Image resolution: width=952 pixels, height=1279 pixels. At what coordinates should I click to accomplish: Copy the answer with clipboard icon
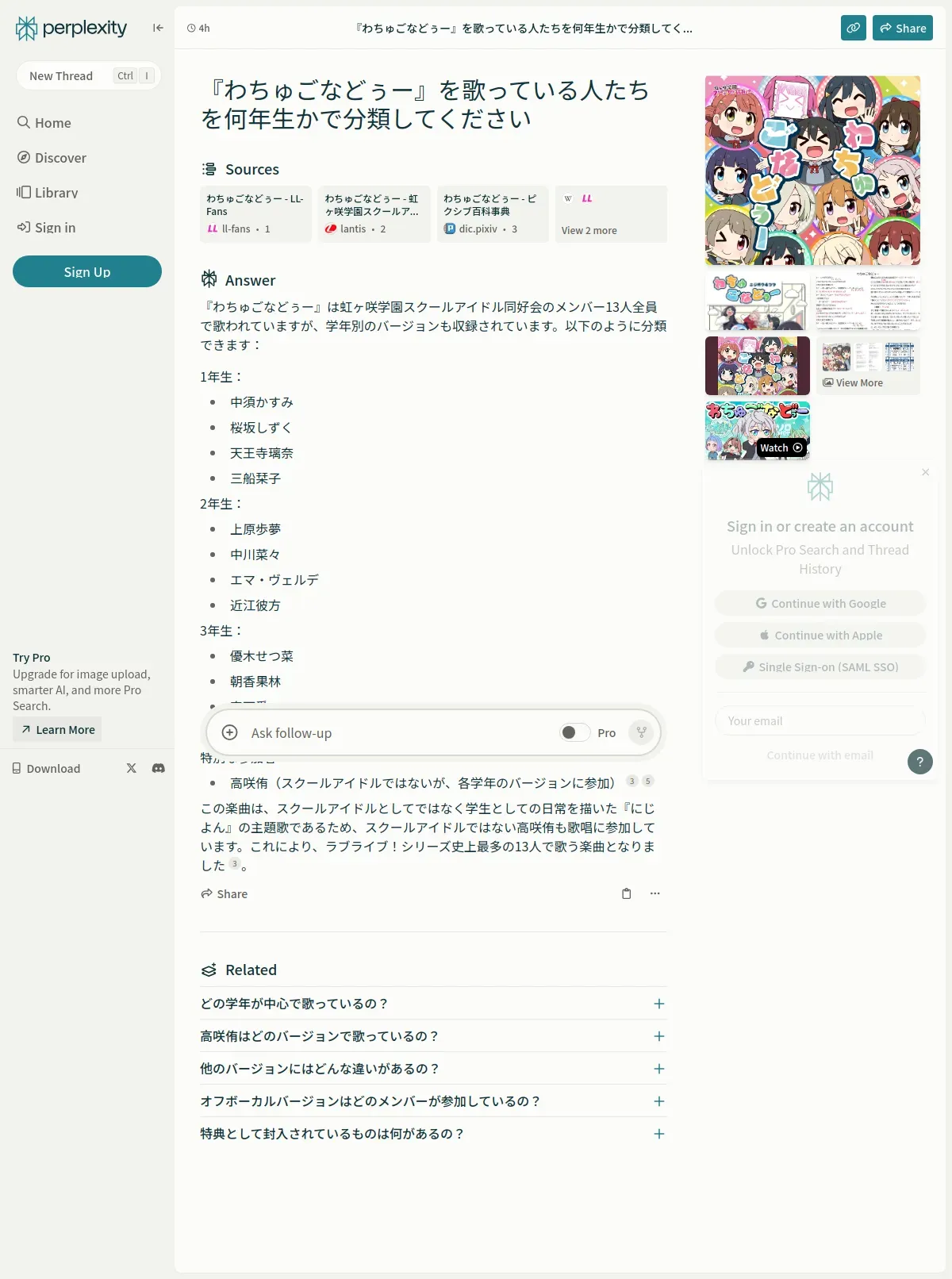point(627,893)
